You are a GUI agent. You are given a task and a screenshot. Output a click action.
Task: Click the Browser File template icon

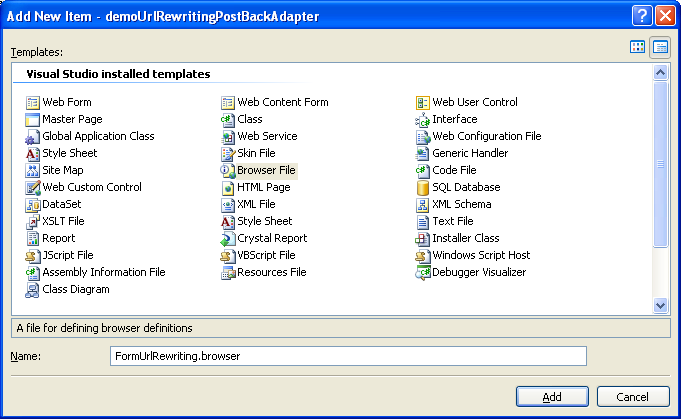(x=228, y=170)
